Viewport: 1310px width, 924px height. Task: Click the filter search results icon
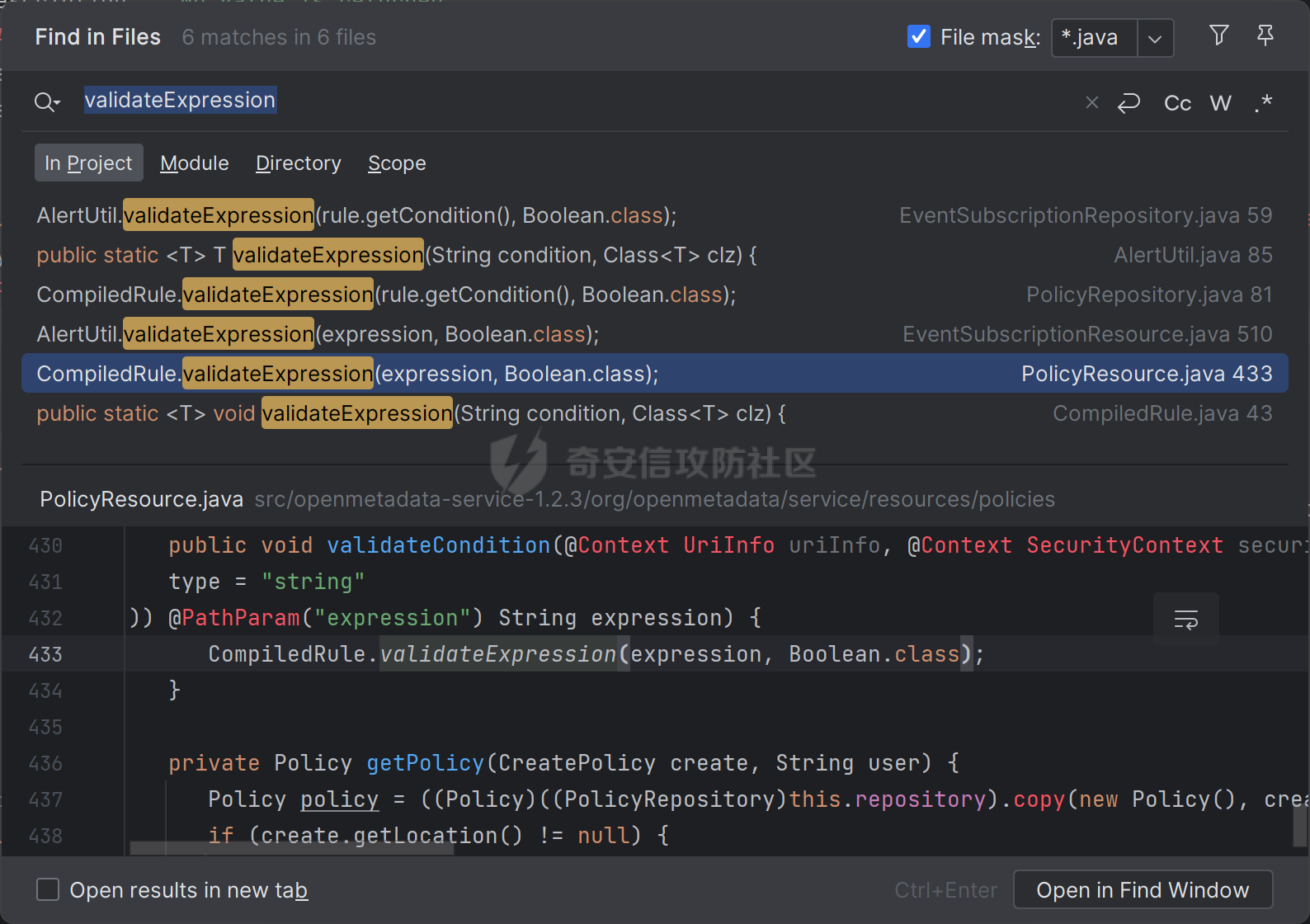pyautogui.click(x=1218, y=35)
